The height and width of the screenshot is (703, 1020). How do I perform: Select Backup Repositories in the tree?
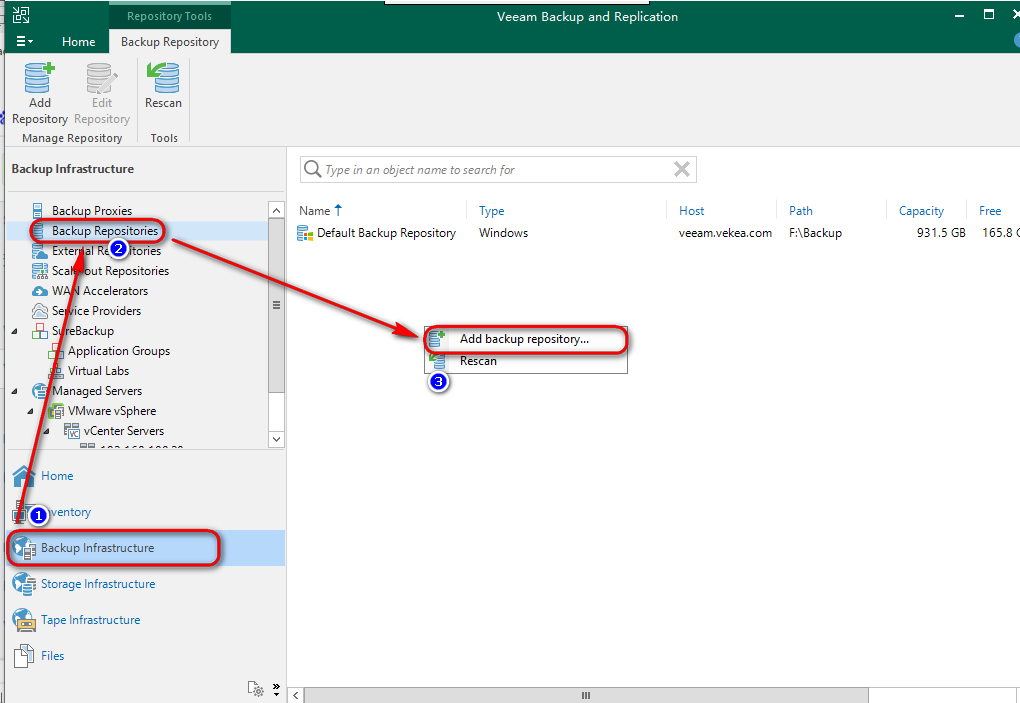pos(105,231)
